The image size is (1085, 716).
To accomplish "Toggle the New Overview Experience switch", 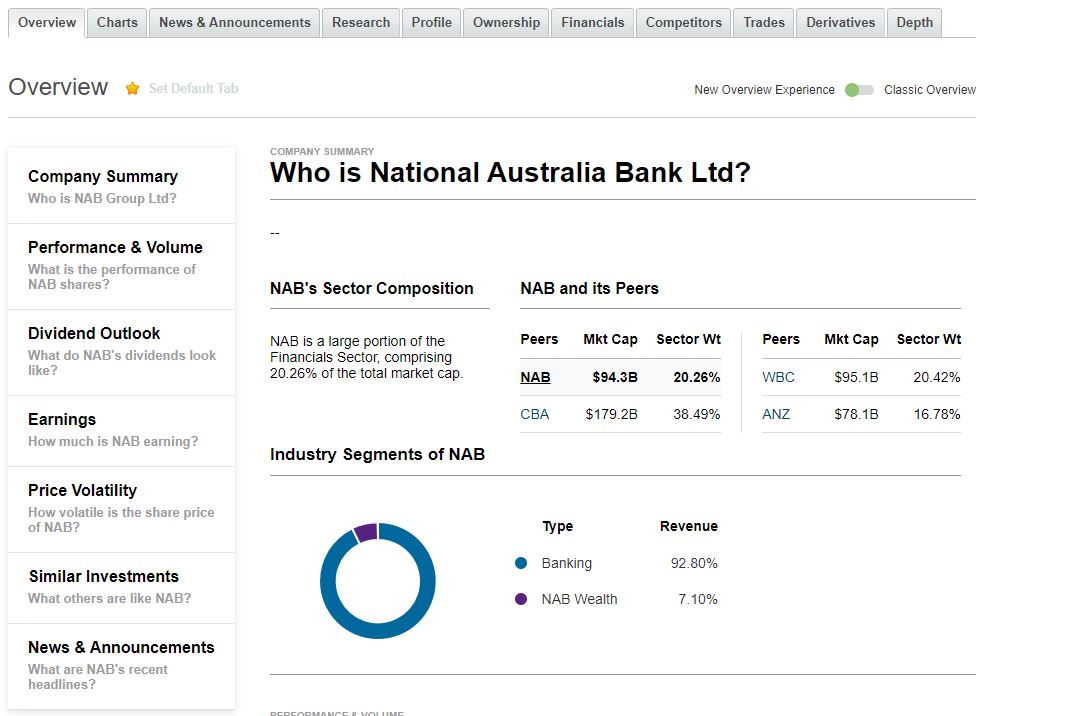I will pos(859,90).
